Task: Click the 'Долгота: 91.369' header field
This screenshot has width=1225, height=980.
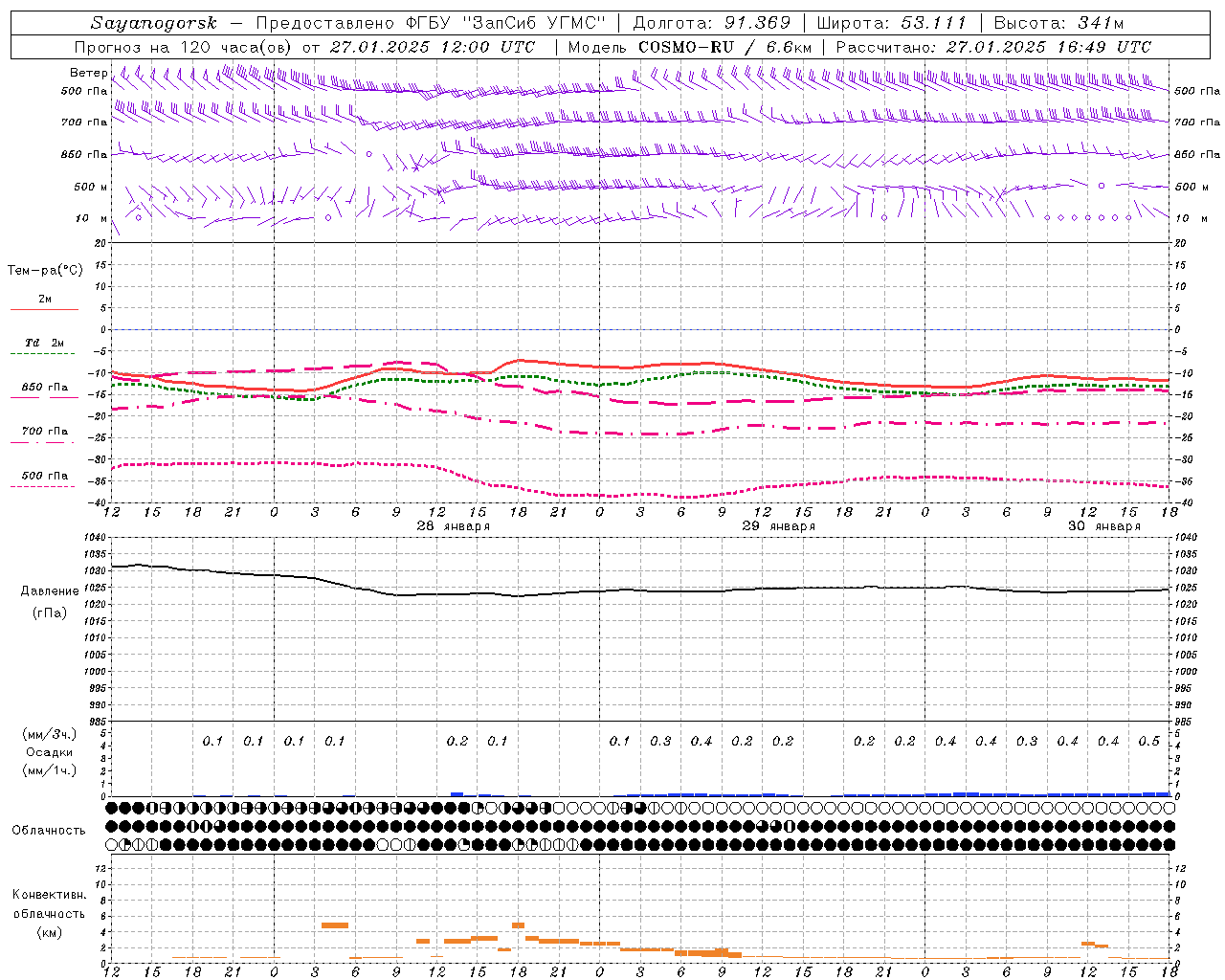Action: (x=712, y=23)
